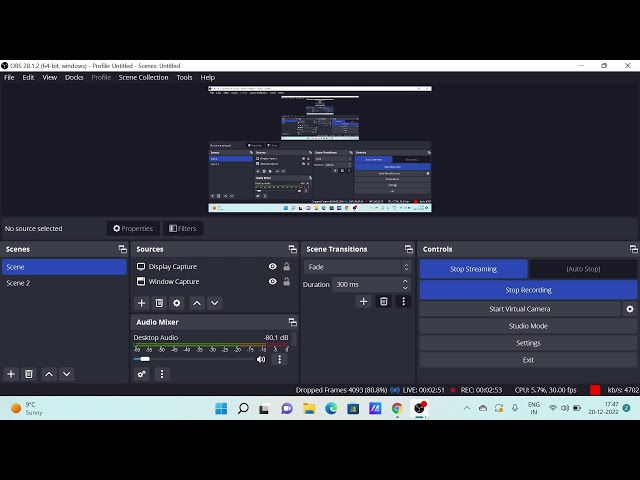Click Stop Streaming button

click(x=473, y=269)
